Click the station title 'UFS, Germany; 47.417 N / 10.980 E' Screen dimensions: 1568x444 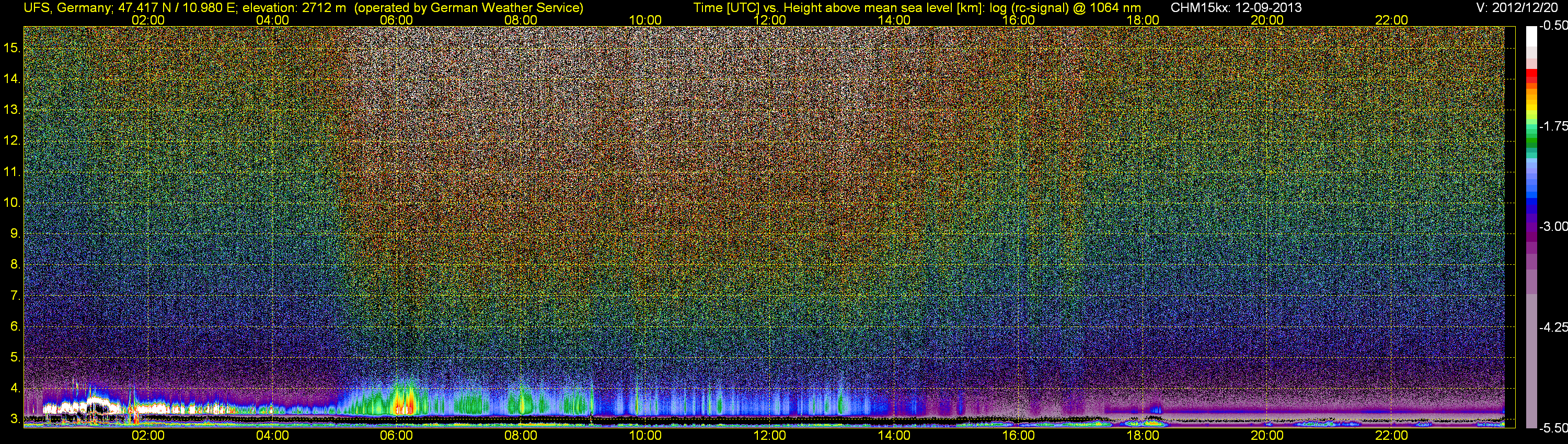(130, 8)
